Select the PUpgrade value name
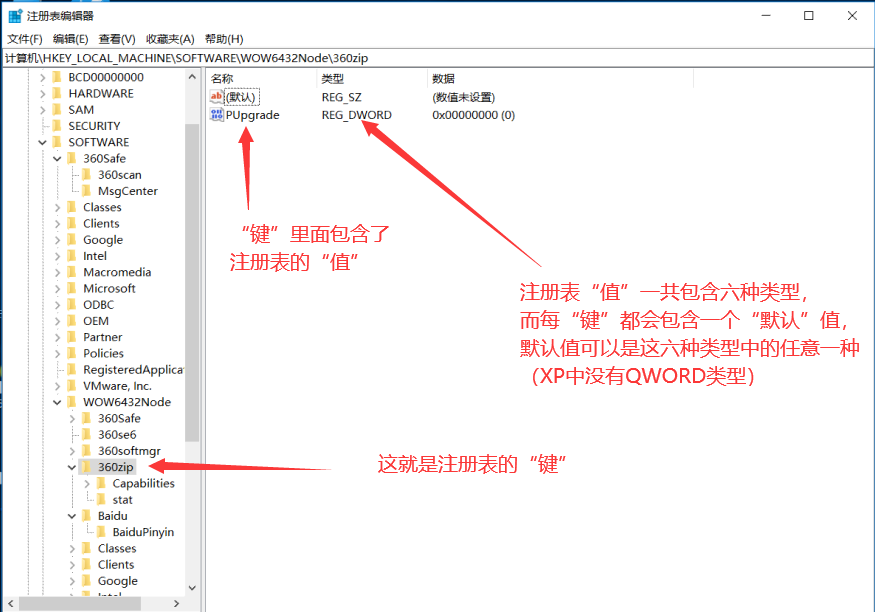The height and width of the screenshot is (612, 875). point(252,115)
